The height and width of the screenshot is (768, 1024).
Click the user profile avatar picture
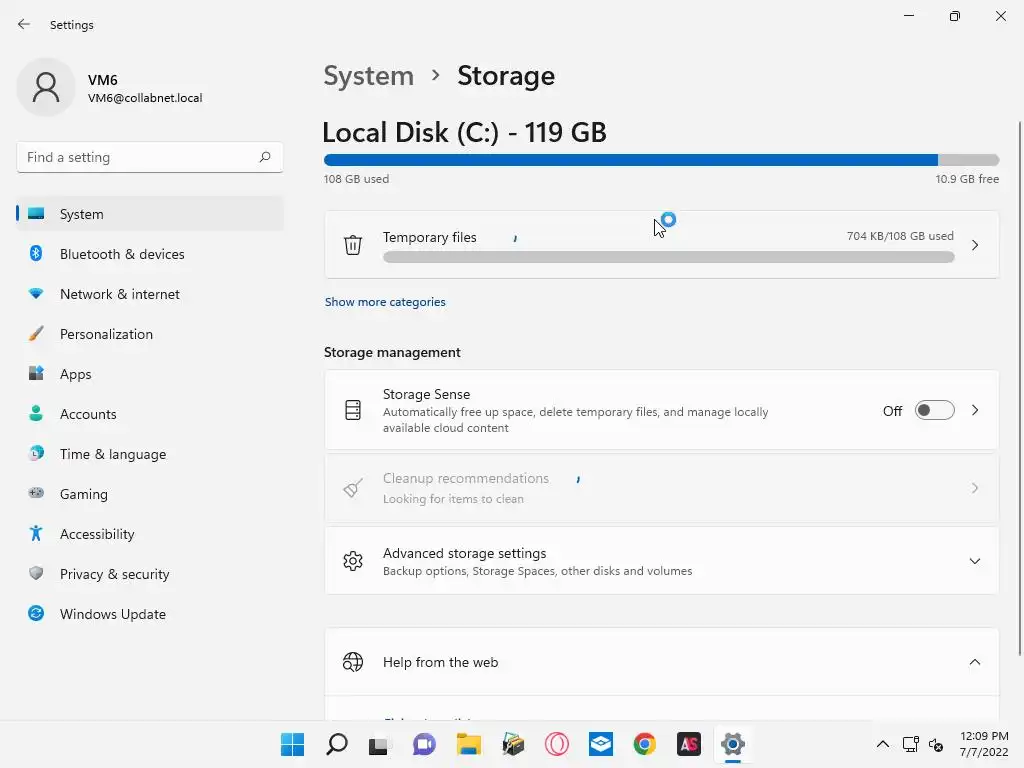click(46, 87)
